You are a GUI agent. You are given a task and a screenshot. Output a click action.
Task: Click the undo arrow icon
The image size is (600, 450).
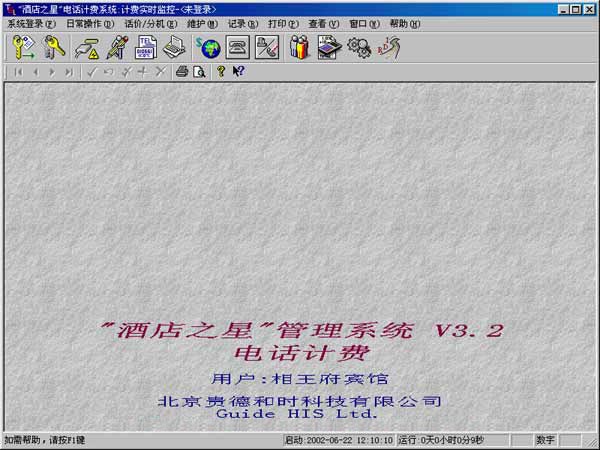click(109, 72)
